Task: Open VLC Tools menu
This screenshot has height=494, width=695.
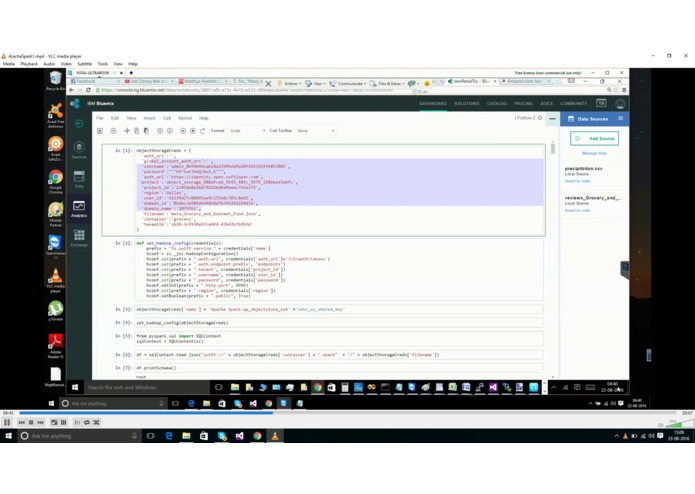Action: click(x=103, y=64)
